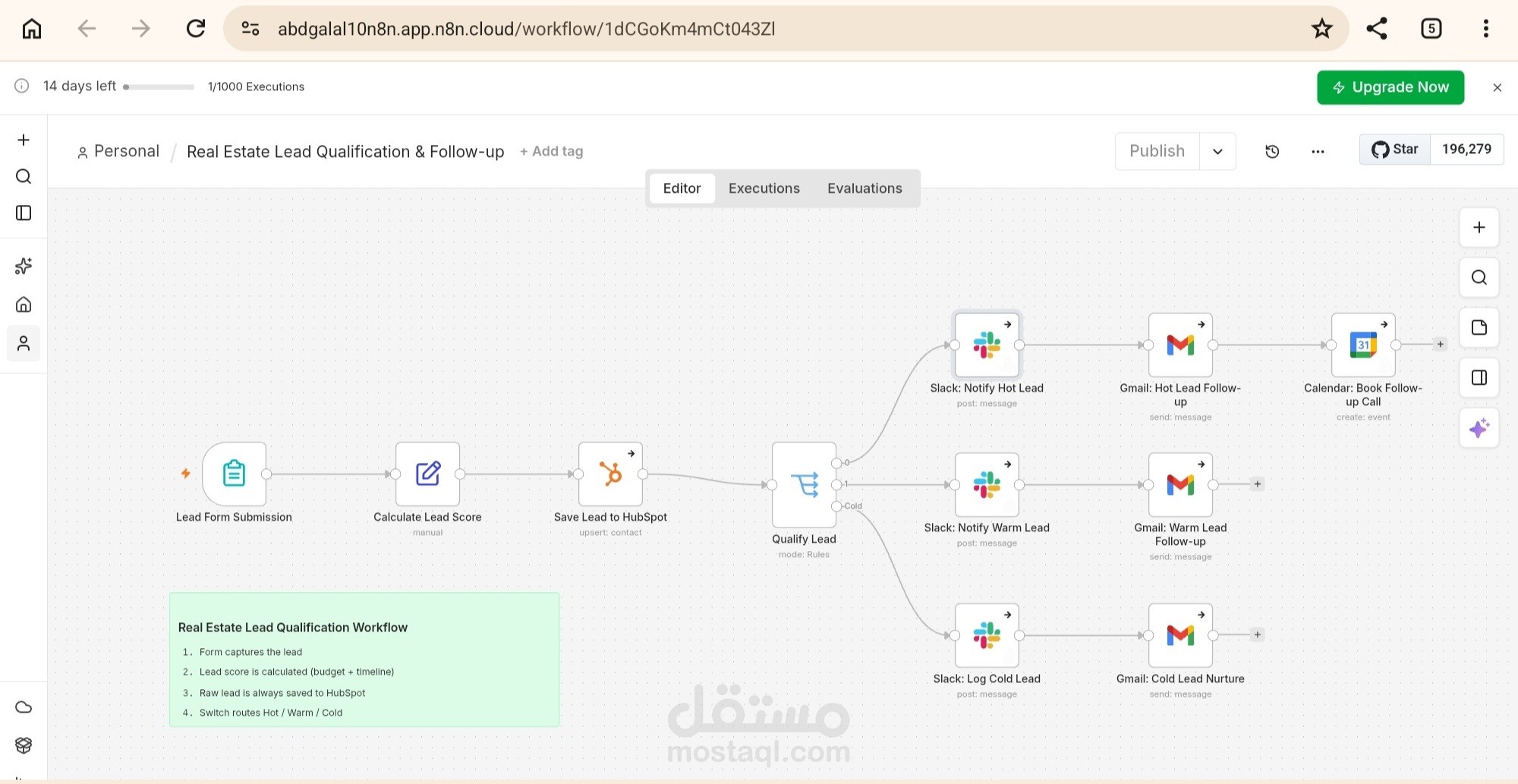Select the Slack: Log Cold Lead node

tap(987, 635)
